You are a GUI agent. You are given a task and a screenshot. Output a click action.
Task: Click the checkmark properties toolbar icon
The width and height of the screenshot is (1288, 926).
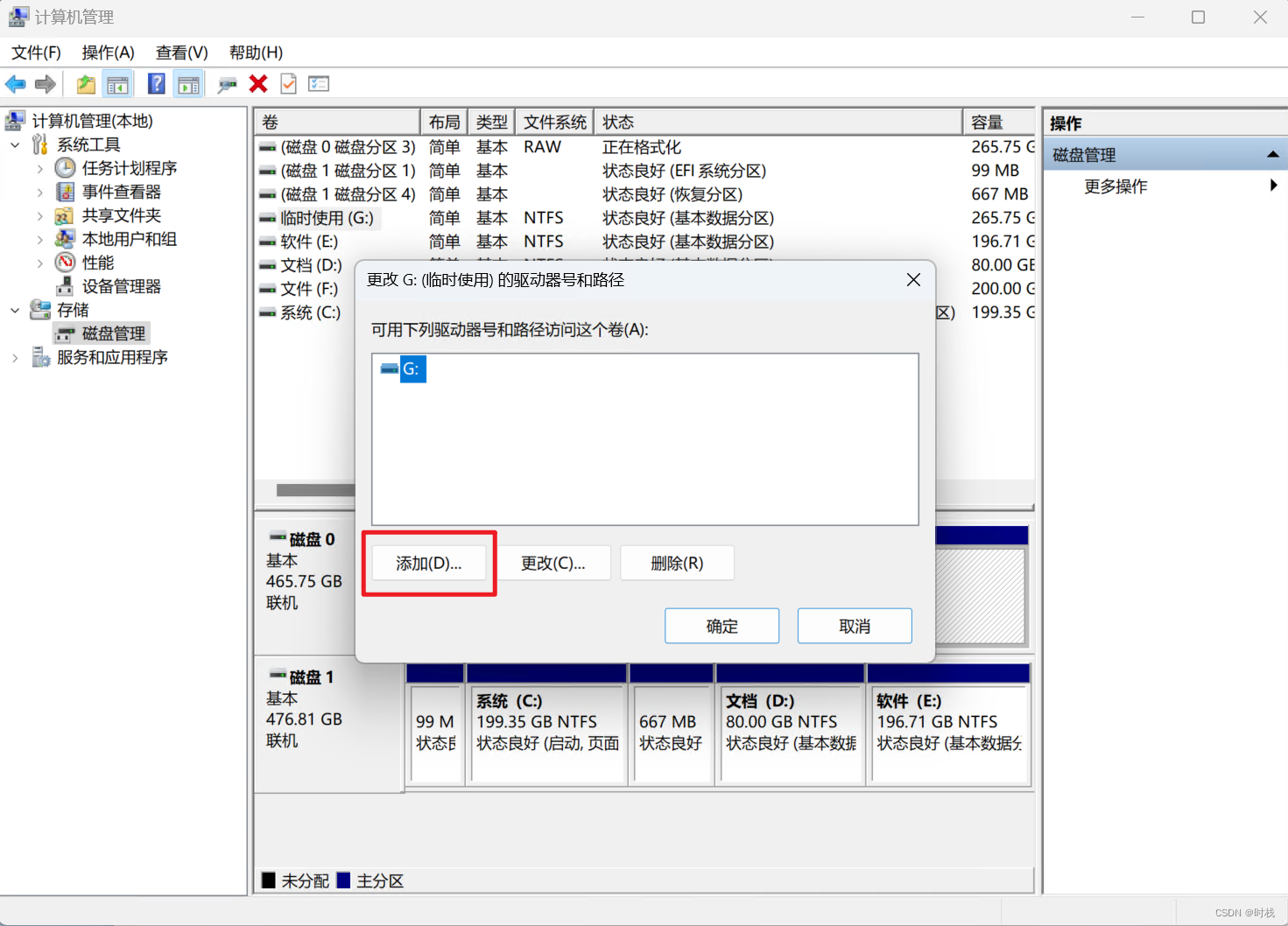(x=288, y=84)
